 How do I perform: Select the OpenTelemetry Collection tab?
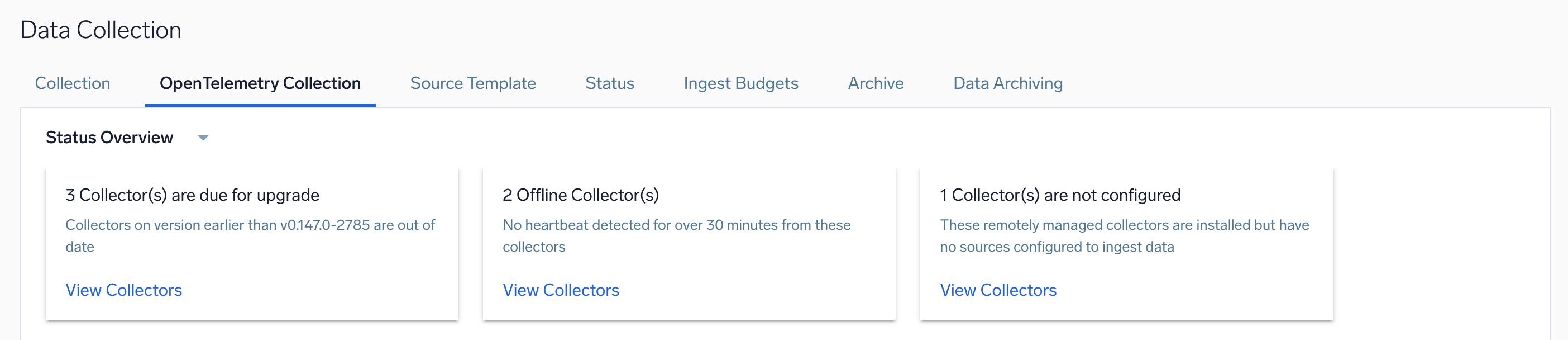pyautogui.click(x=260, y=83)
